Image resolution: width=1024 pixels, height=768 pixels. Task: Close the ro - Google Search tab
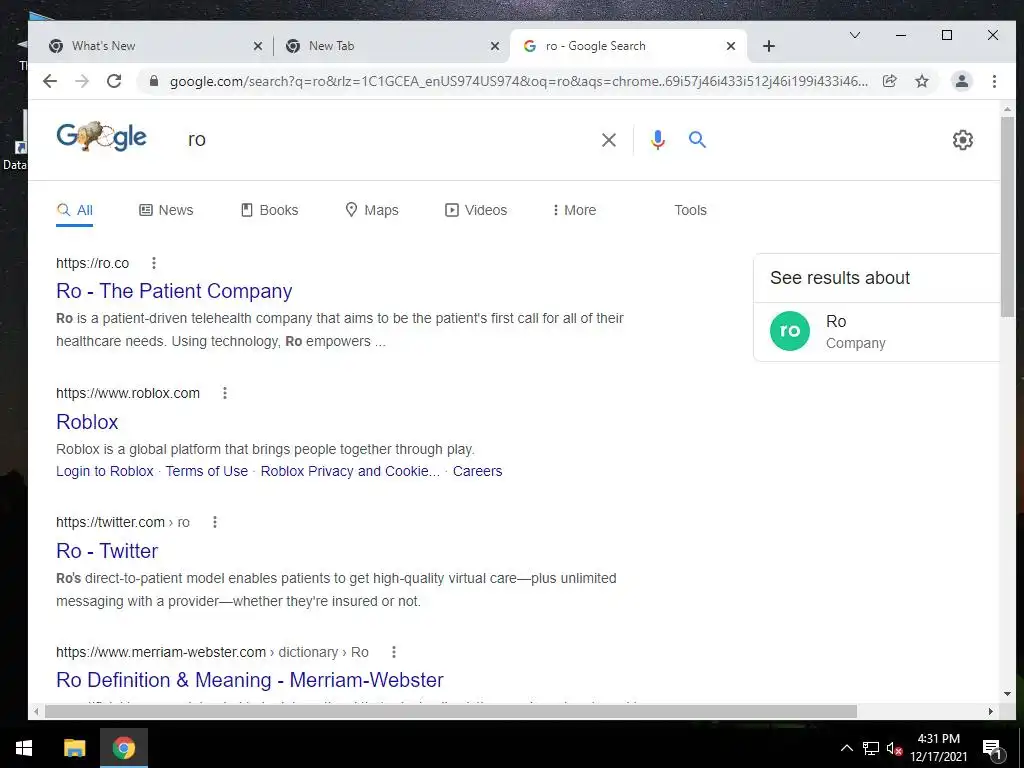pyautogui.click(x=731, y=46)
